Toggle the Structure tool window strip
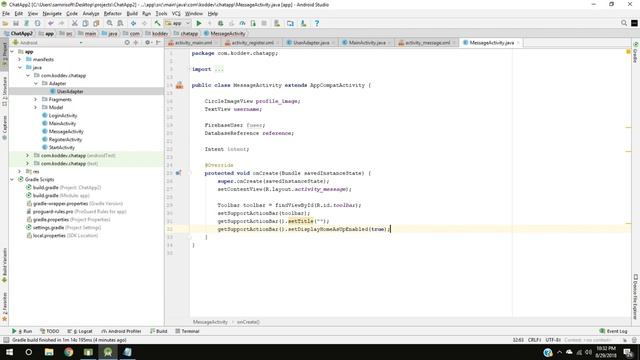This screenshot has height=360, width=640. point(4,92)
